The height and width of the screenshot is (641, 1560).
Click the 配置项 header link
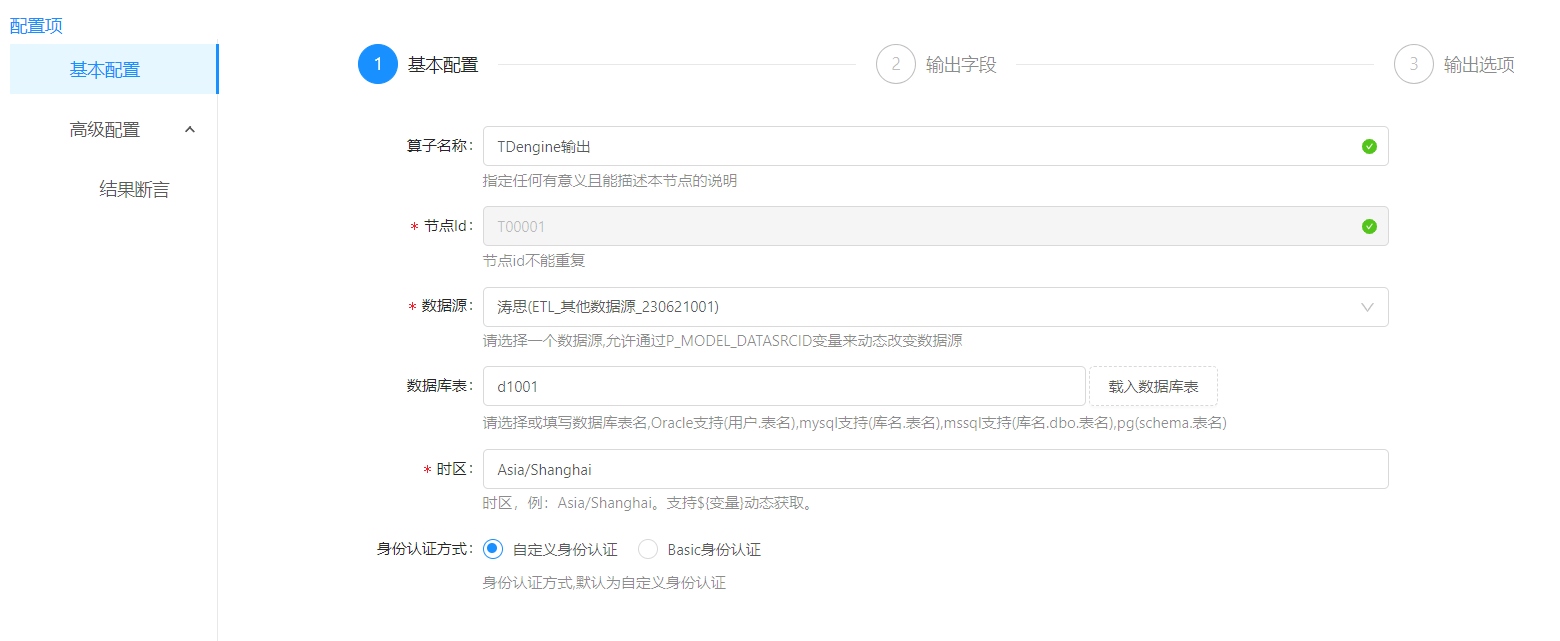36,26
